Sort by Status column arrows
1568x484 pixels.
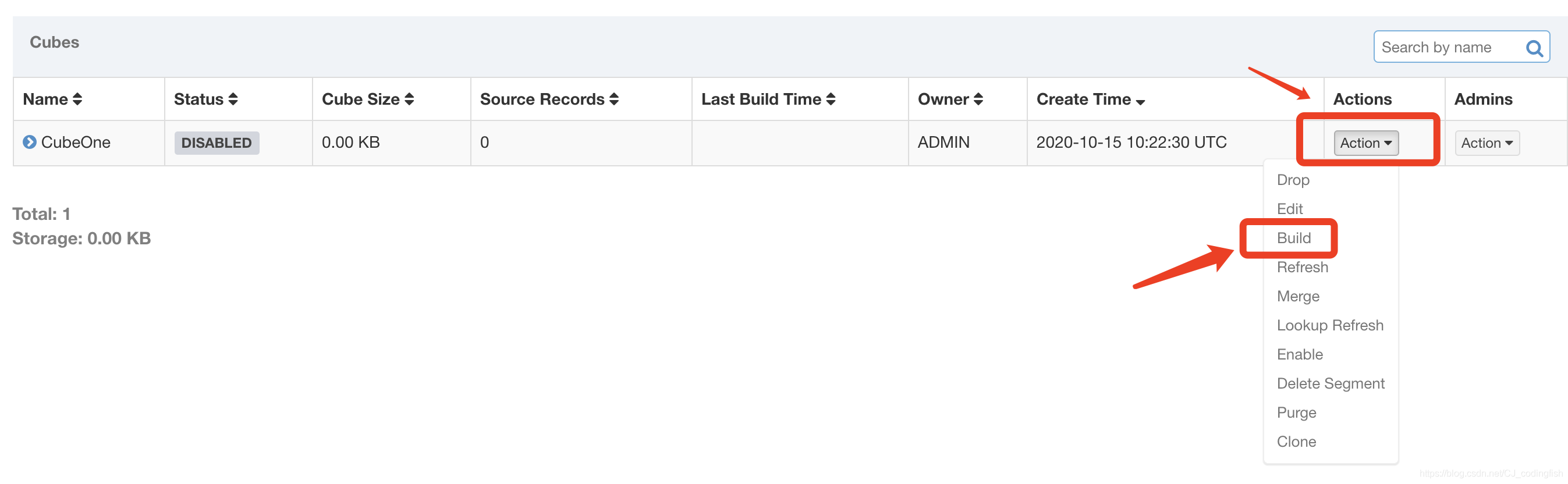(x=233, y=99)
